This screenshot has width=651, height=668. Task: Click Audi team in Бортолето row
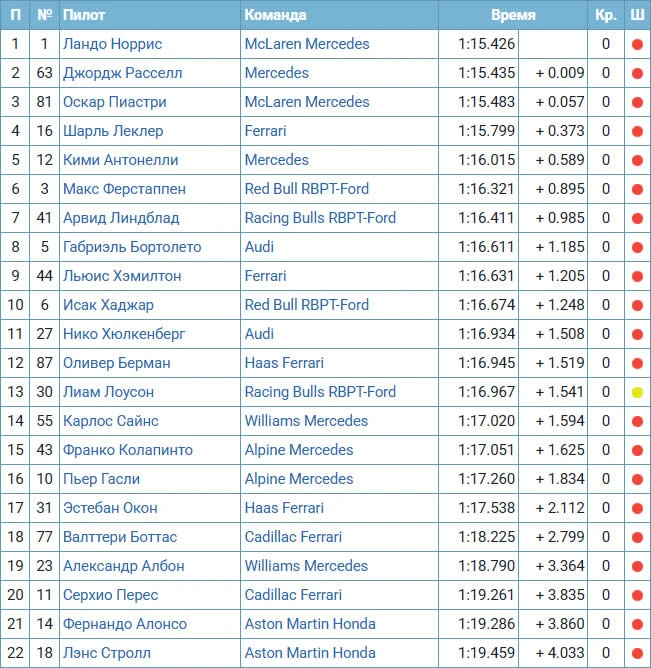coord(259,247)
